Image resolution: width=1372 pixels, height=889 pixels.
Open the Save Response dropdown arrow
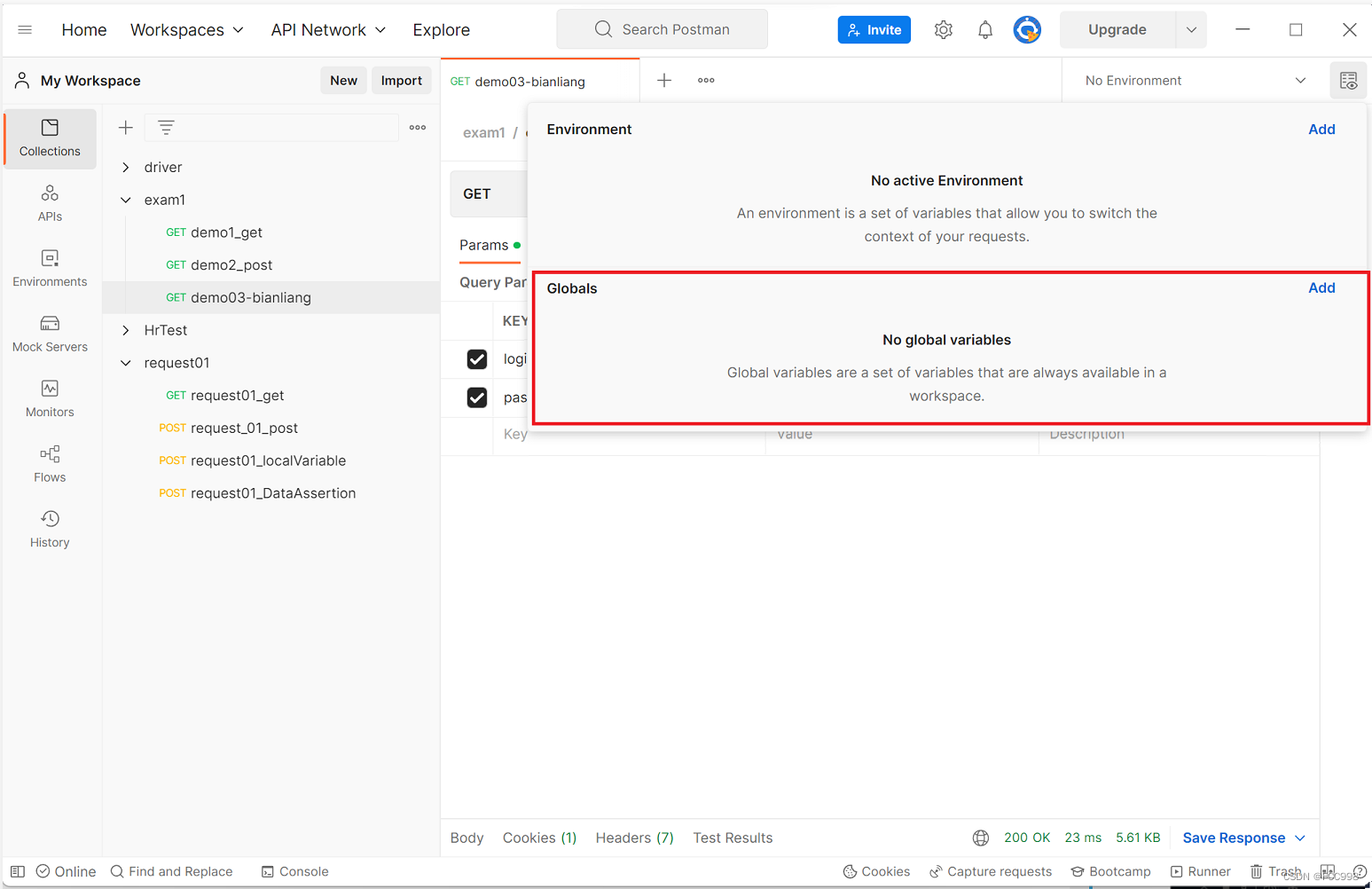point(1300,838)
